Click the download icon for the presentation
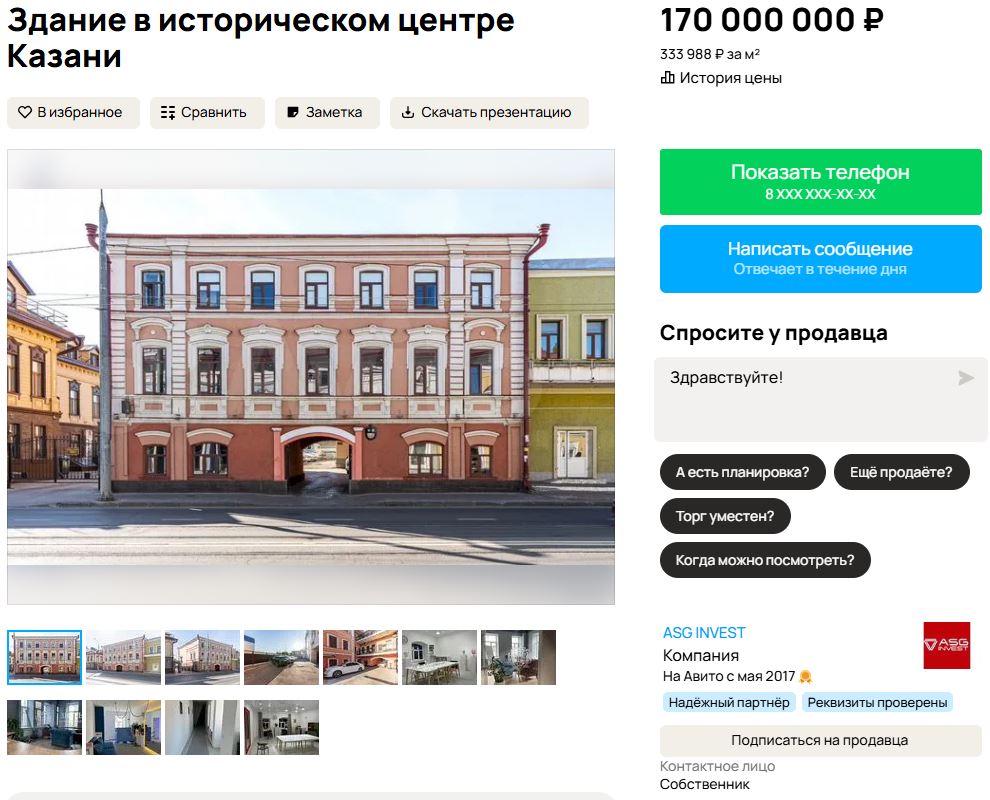The height and width of the screenshot is (800, 990). [408, 112]
